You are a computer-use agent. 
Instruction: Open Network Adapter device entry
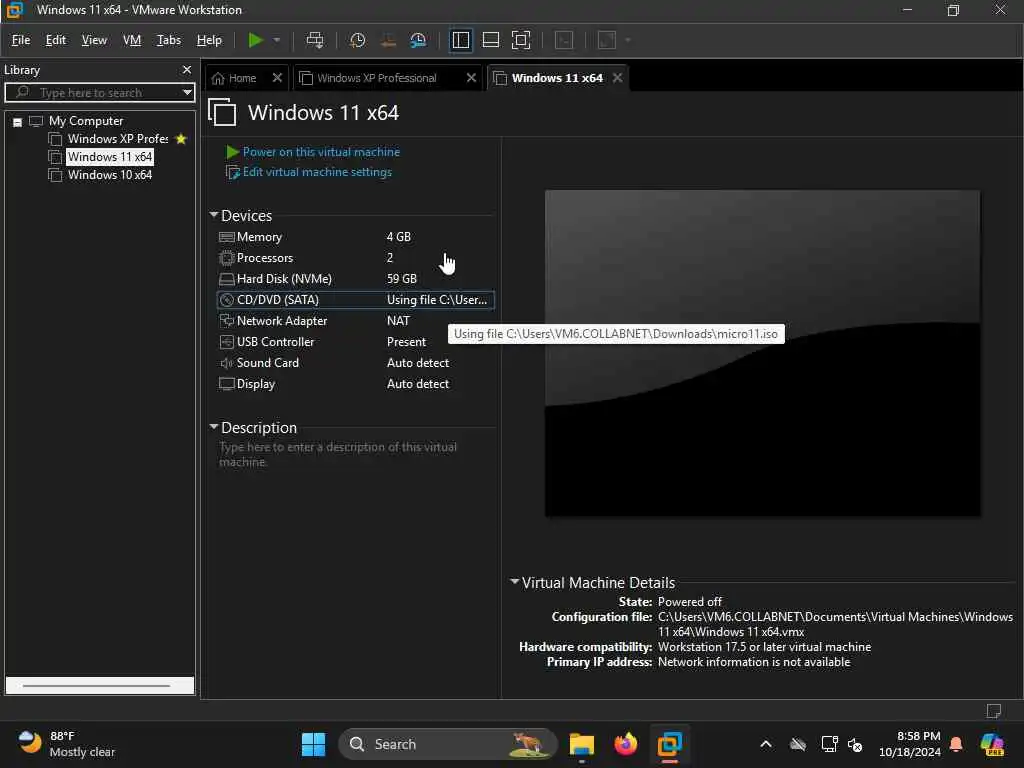pyautogui.click(x=355, y=321)
